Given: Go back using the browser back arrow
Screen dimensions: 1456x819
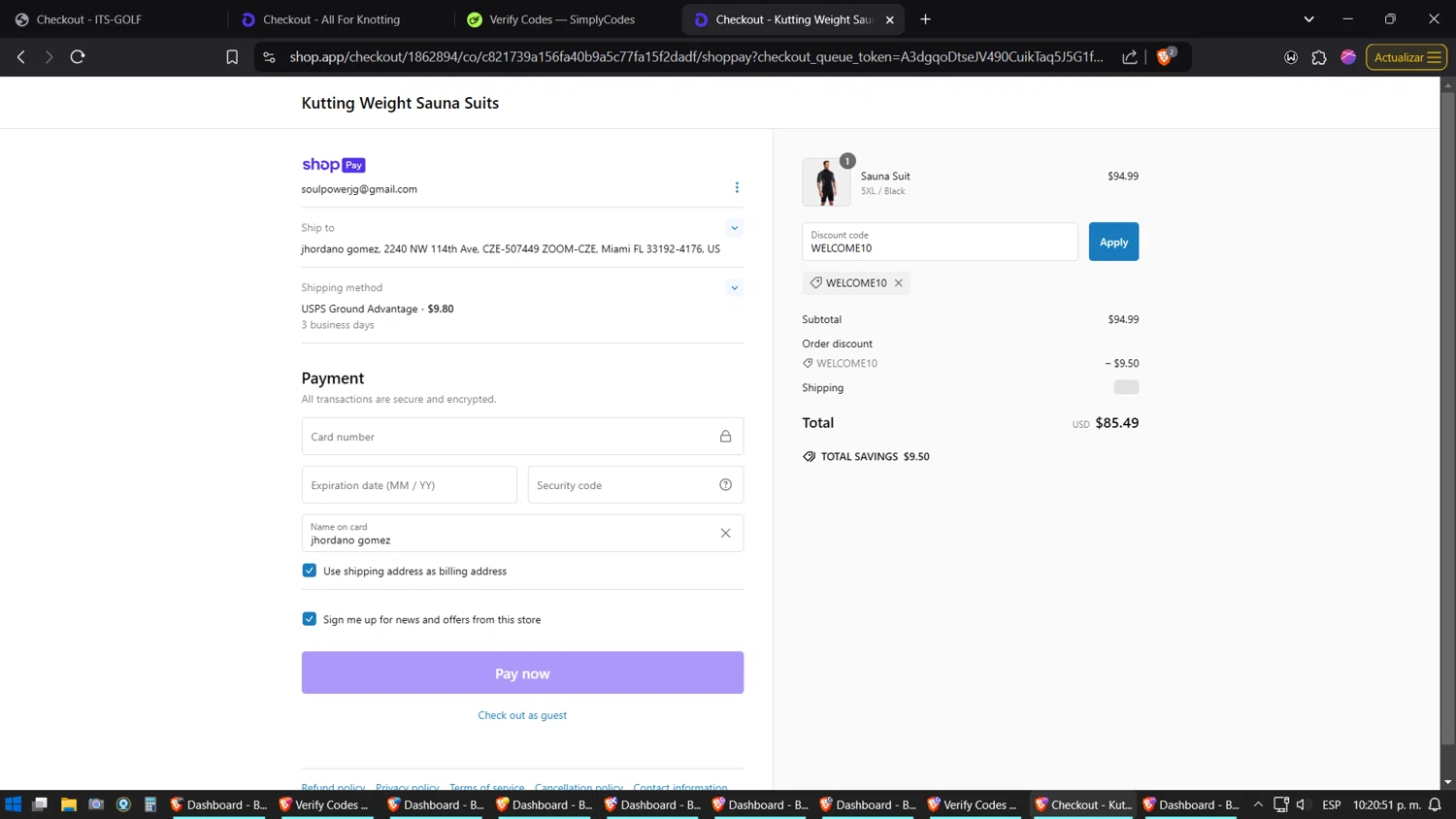Looking at the screenshot, I should tap(21, 57).
